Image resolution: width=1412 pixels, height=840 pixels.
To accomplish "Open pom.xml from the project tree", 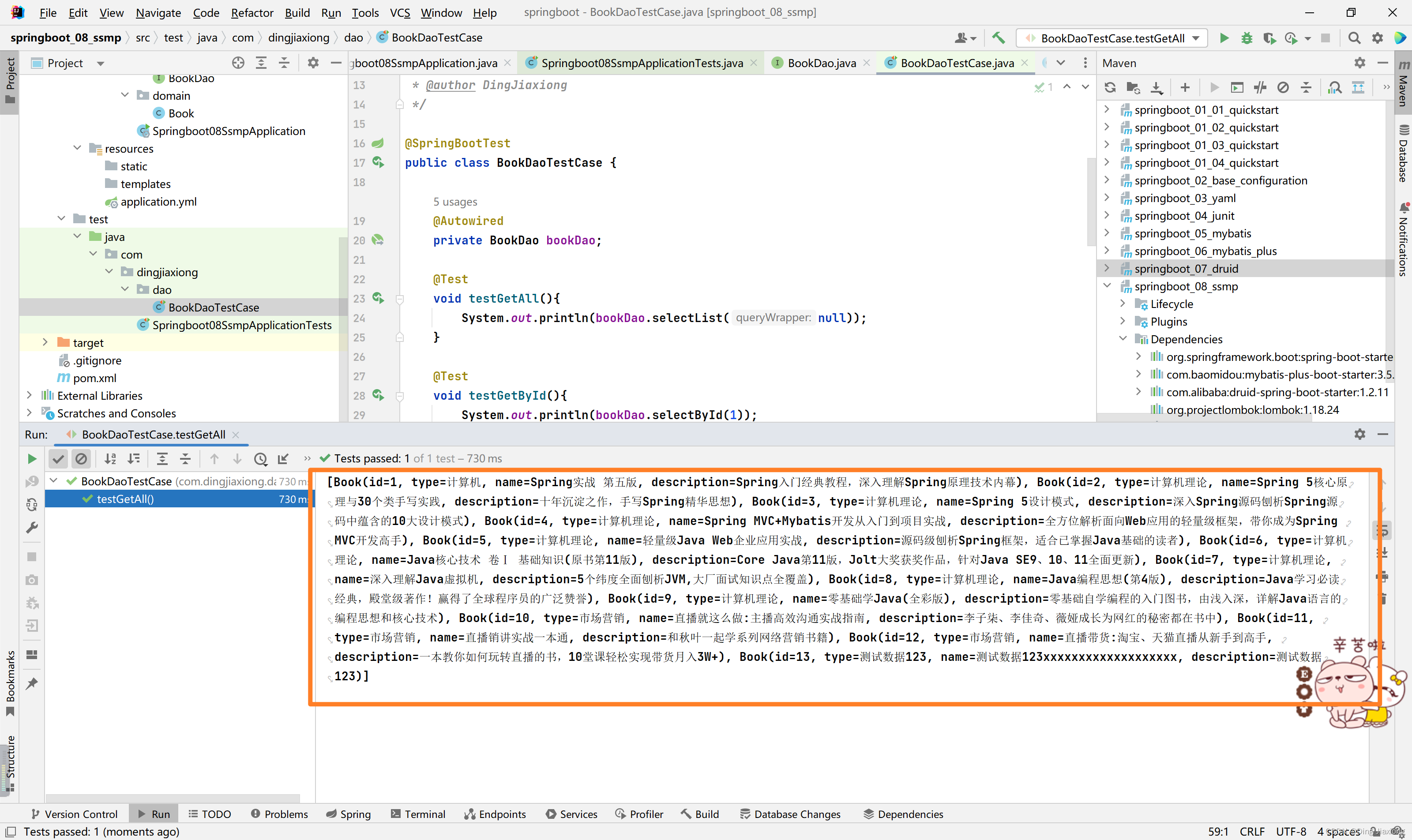I will (94, 378).
